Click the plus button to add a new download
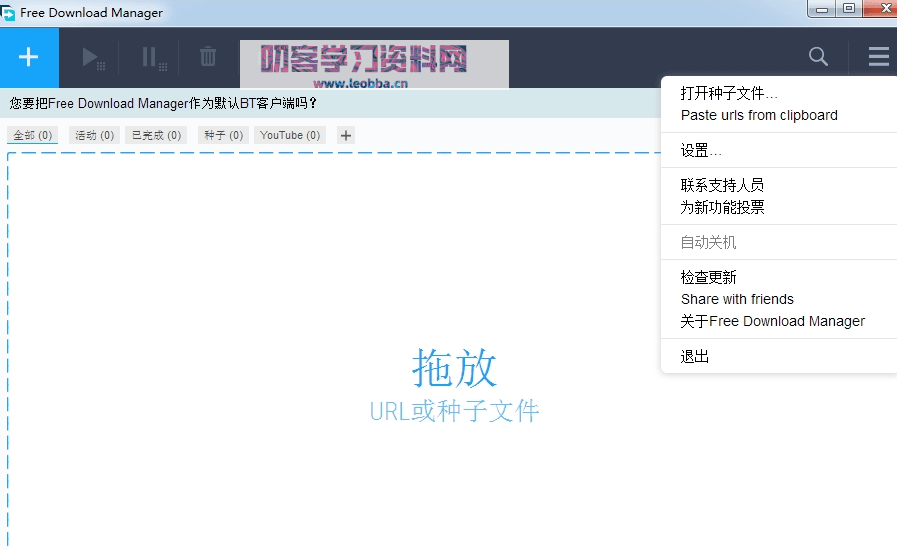Image resolution: width=897 pixels, height=550 pixels. click(x=29, y=57)
